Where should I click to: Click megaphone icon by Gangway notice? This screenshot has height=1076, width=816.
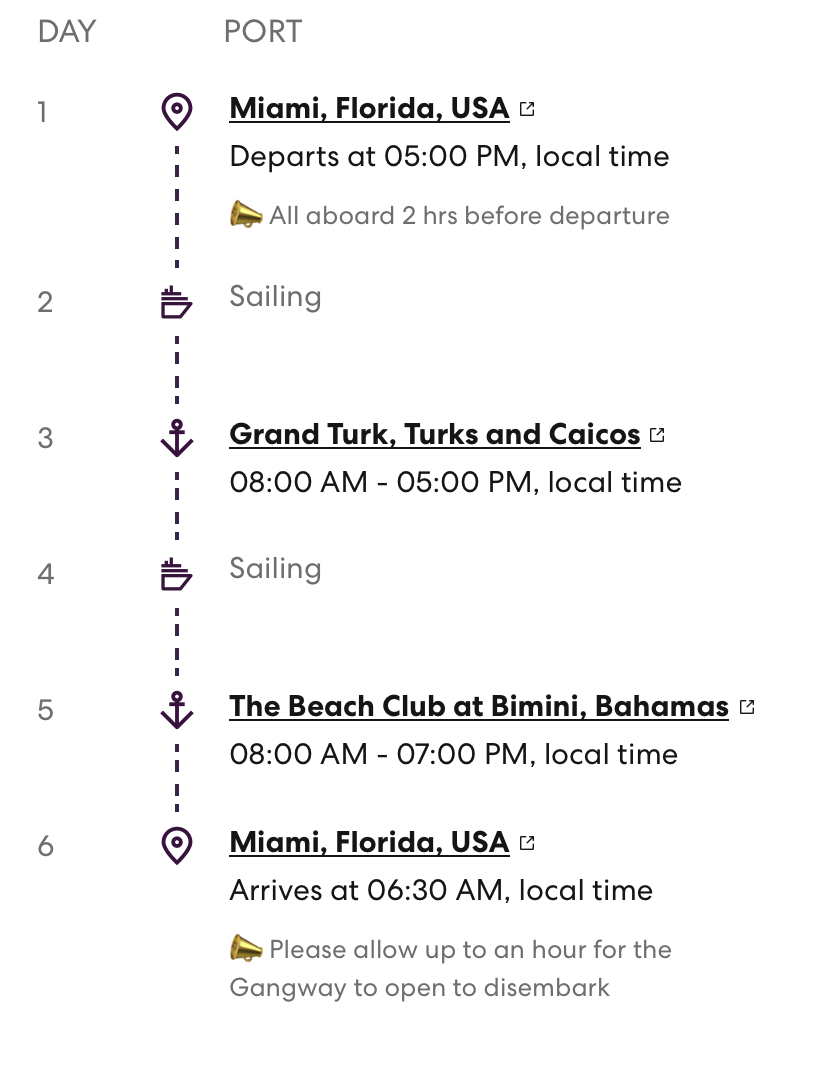click(245, 949)
